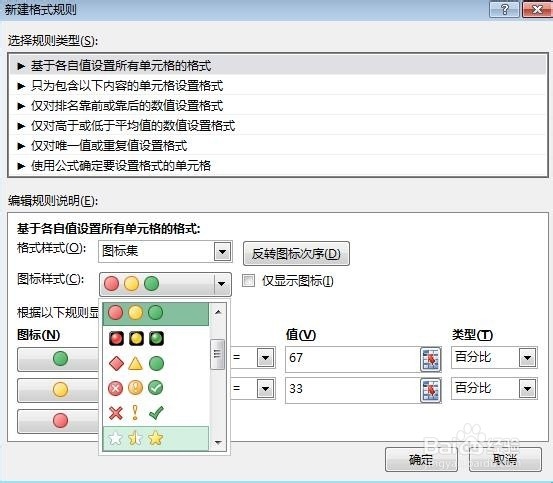
Task: Select rule 只为包含以下内容的单元格设置格式
Action: [x=278, y=86]
